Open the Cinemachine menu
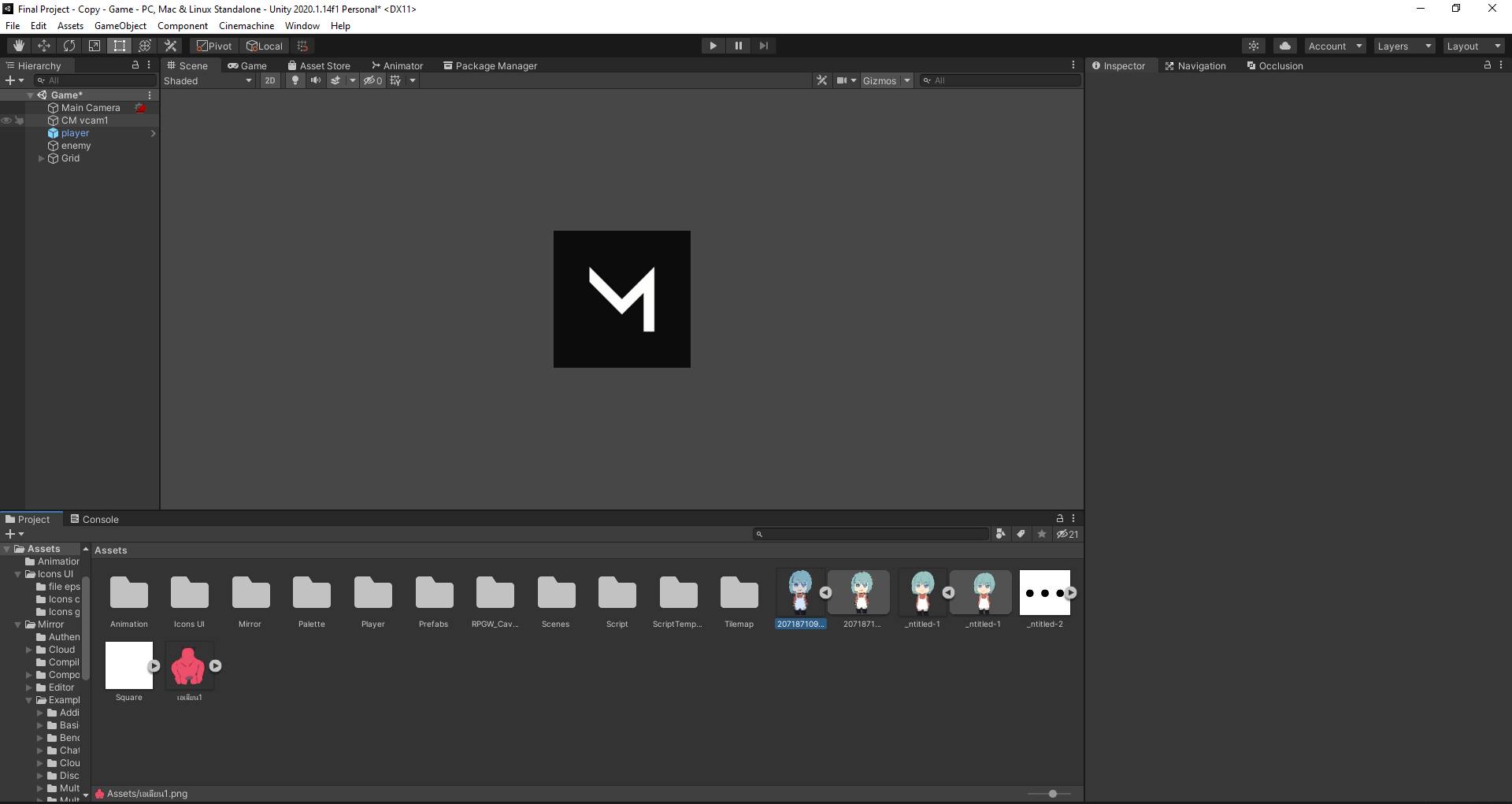Image resolution: width=1512 pixels, height=804 pixels. [x=246, y=25]
